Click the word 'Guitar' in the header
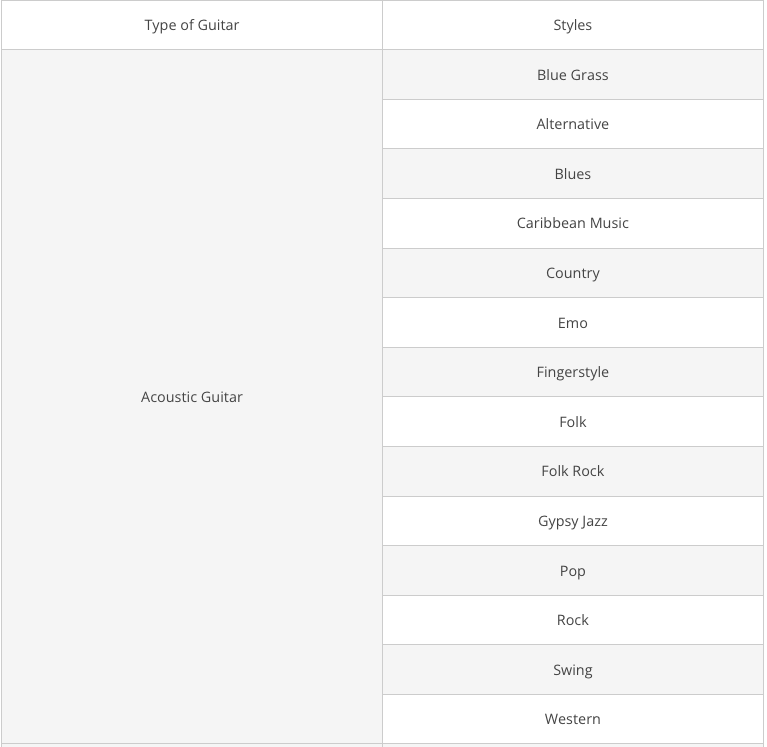 217,25
